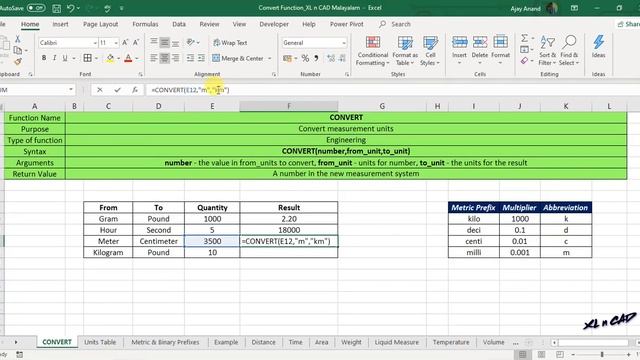Click the Delete cells icon
The width and height of the screenshot is (640, 360).
(480, 42)
